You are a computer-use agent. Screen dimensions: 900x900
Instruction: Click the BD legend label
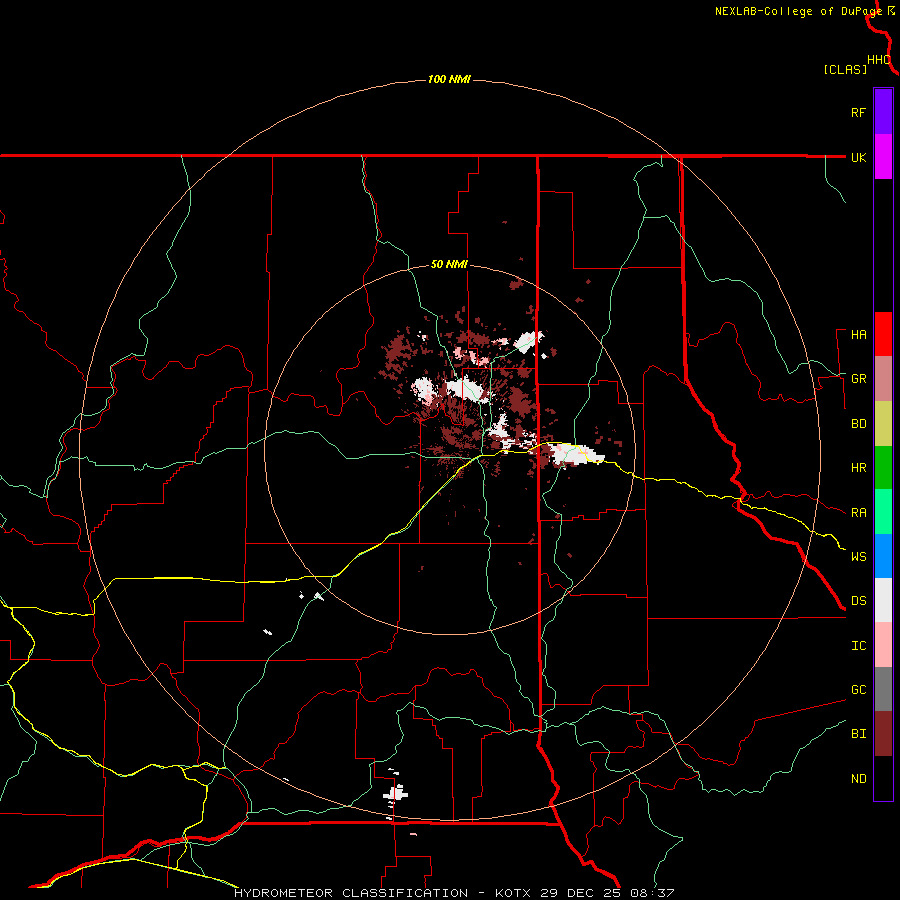click(x=858, y=424)
